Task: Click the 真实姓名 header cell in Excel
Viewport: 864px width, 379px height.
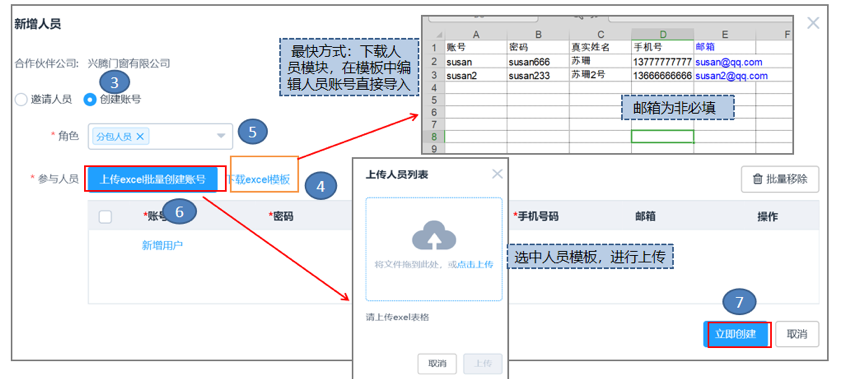Action: coord(600,47)
